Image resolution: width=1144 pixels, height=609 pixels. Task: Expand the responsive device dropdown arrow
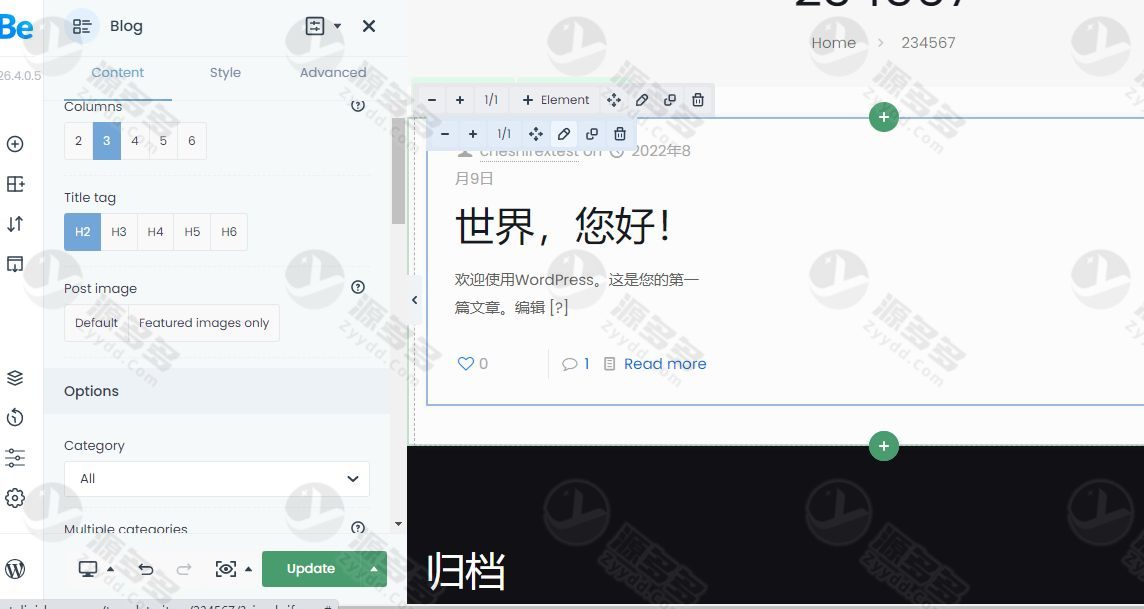[x=110, y=569]
